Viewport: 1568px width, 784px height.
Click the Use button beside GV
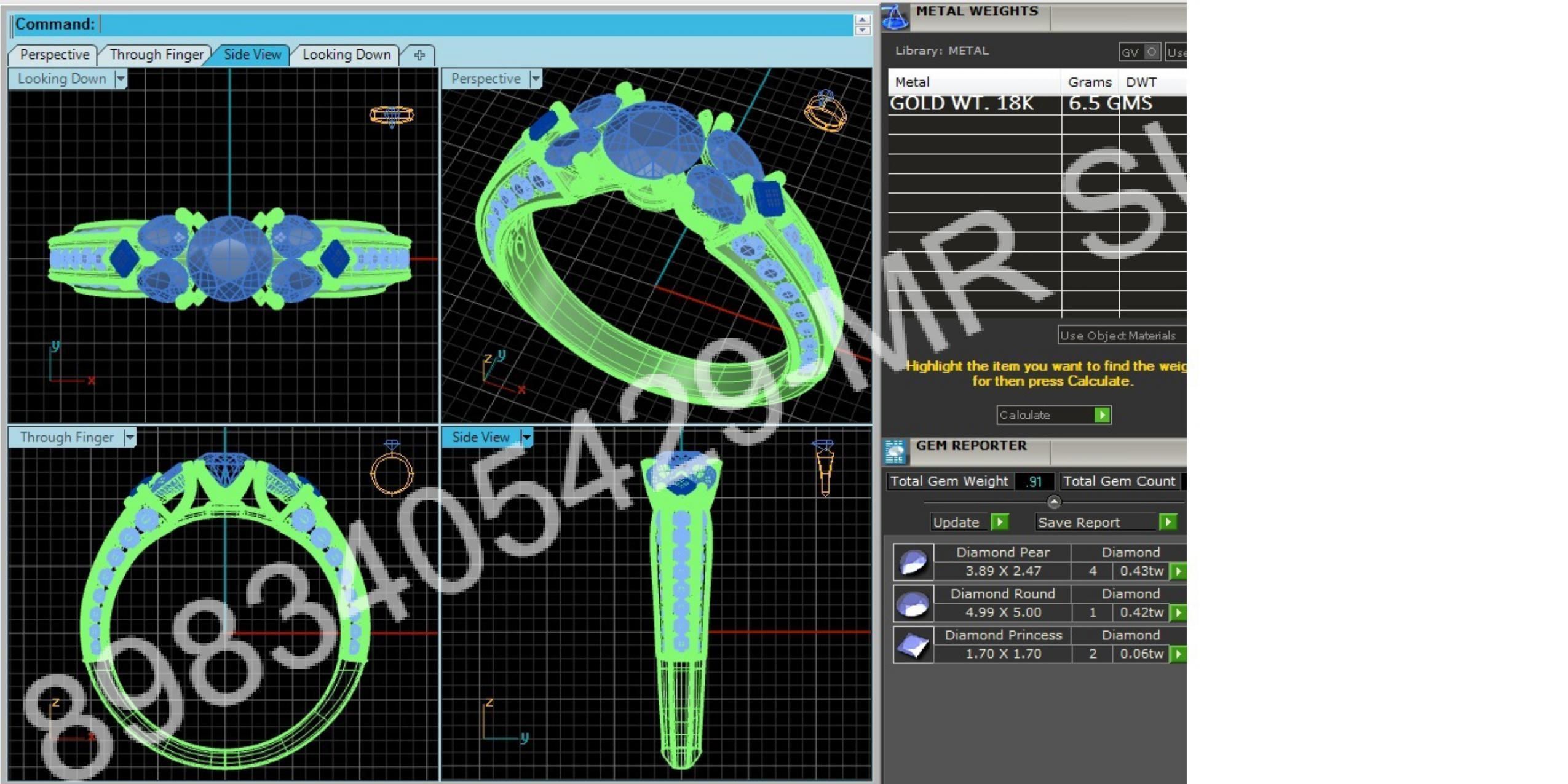point(1176,52)
